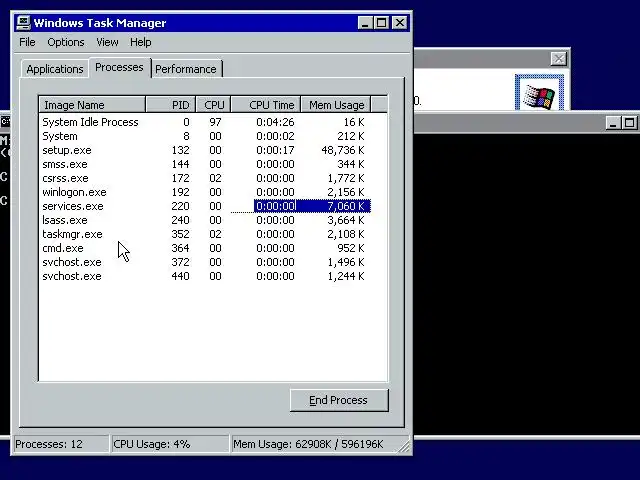Image resolution: width=640 pixels, height=480 pixels.
Task: Click the highlighted 7,060 K memory cell
Action: point(346,206)
